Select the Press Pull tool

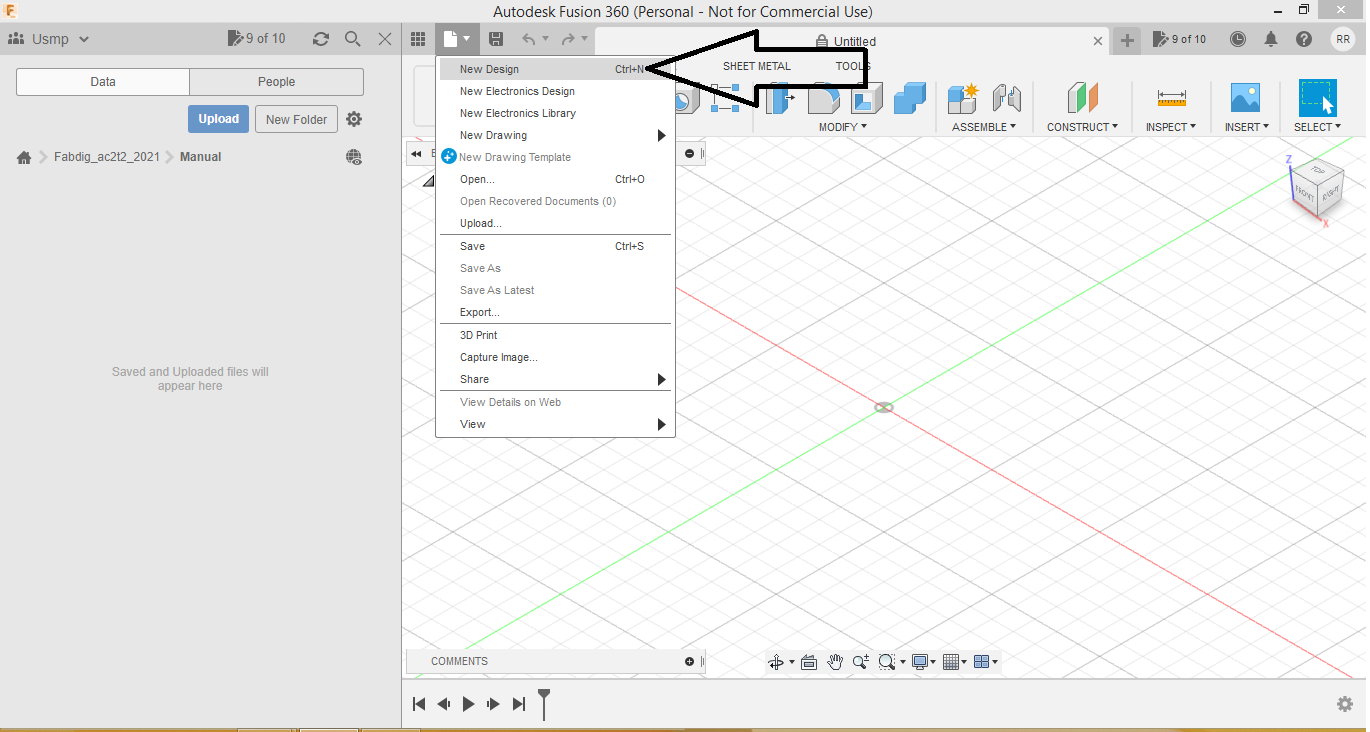(x=781, y=98)
